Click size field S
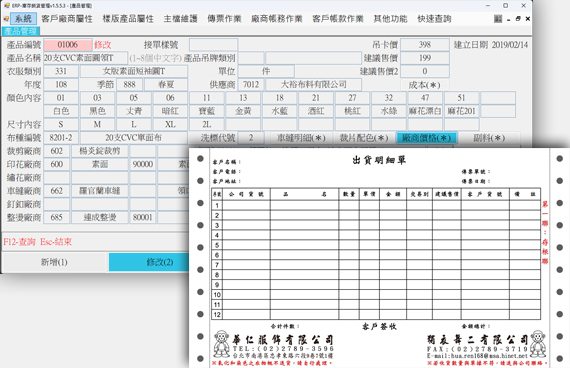 (61, 124)
